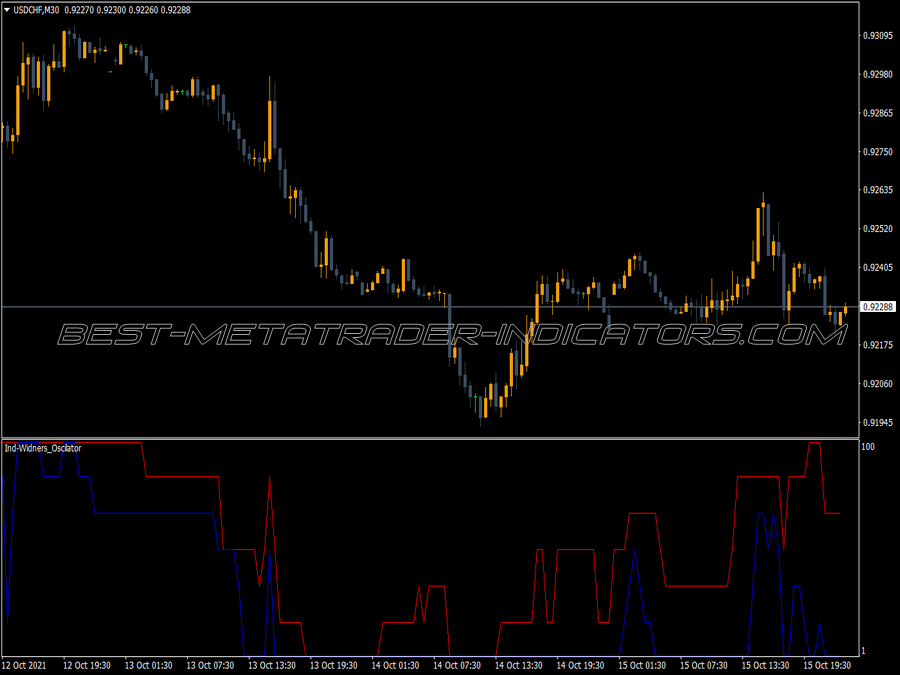Click the 0.92635 price scale label
The width and height of the screenshot is (900, 675).
pyautogui.click(x=878, y=190)
